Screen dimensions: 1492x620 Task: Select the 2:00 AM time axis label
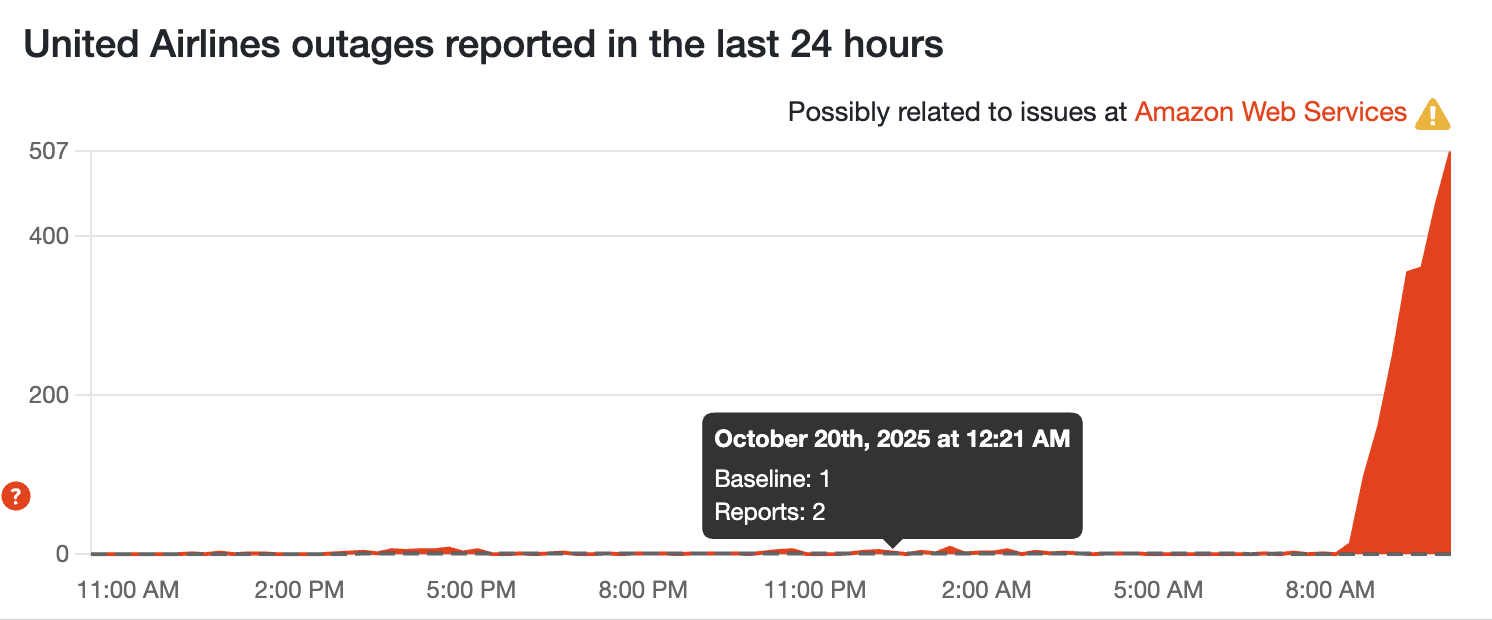[x=986, y=590]
